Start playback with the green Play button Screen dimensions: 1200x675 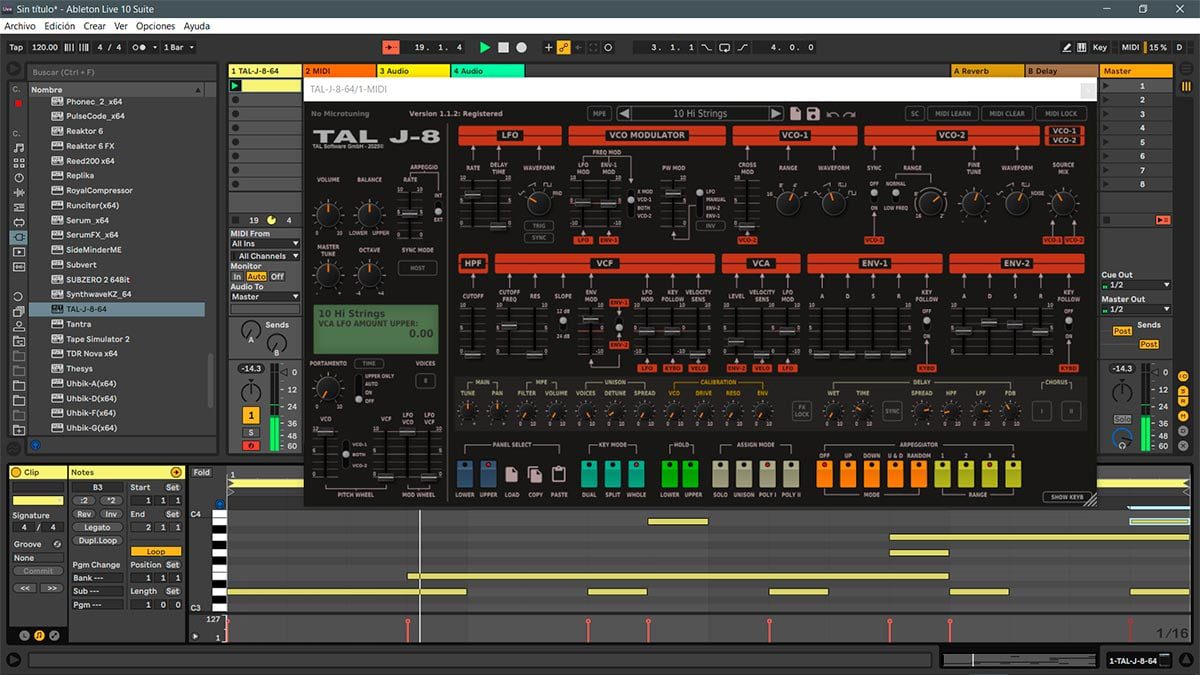tap(485, 47)
